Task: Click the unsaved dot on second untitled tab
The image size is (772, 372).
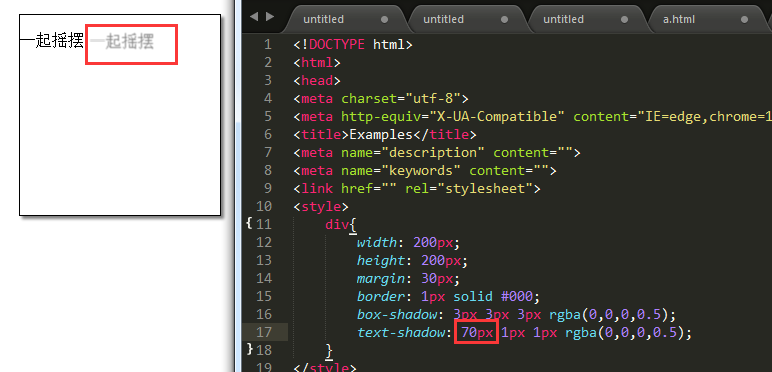Action: coord(505,20)
